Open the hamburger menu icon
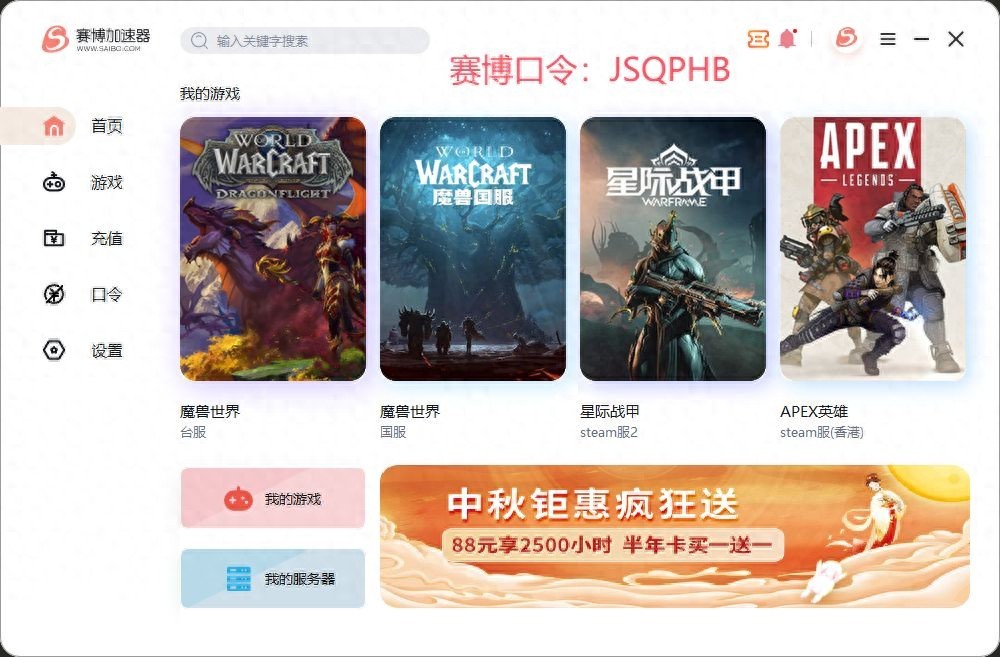This screenshot has height=657, width=1000. pos(888,39)
